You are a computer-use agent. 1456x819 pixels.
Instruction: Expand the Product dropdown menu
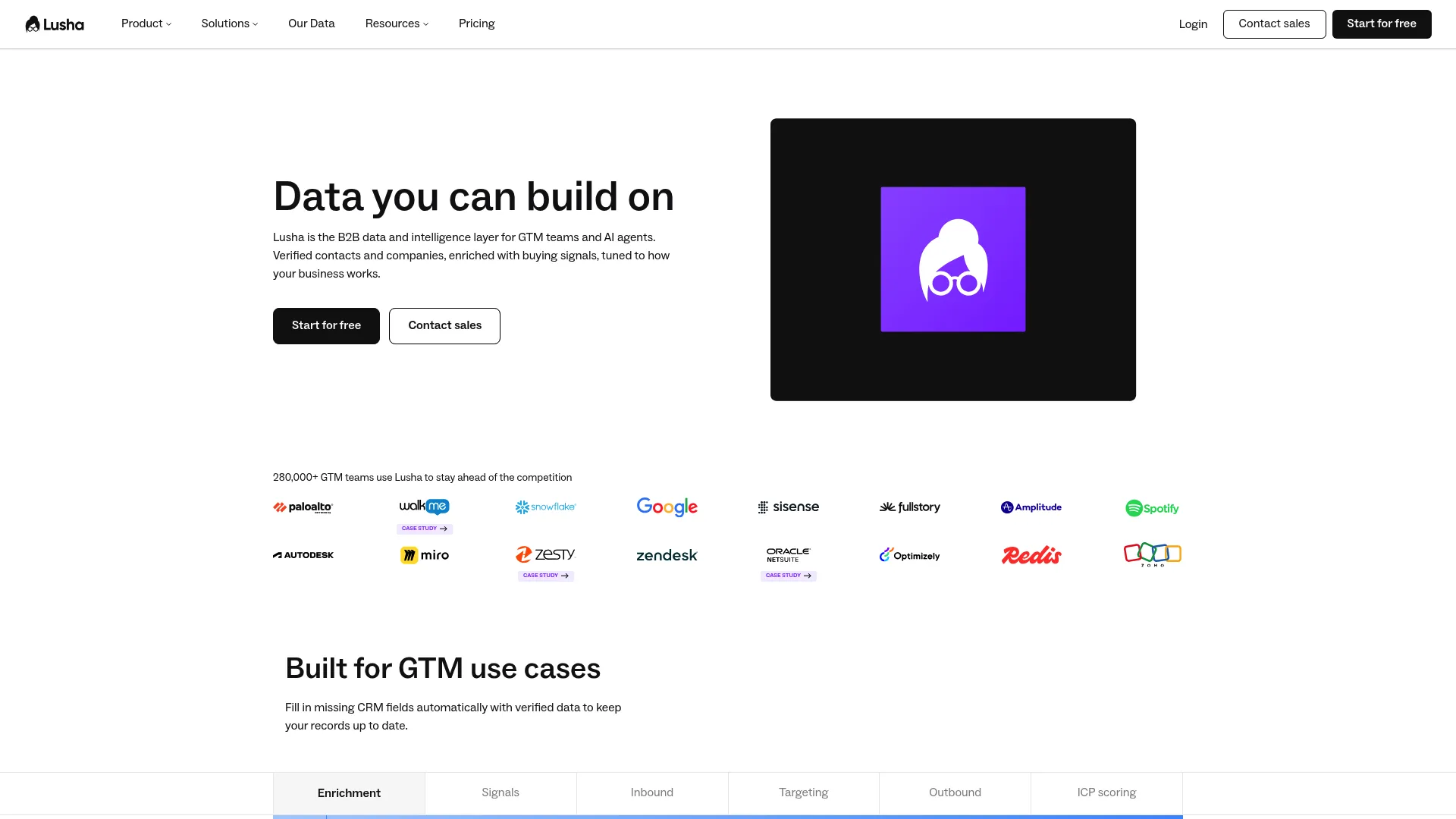(146, 24)
